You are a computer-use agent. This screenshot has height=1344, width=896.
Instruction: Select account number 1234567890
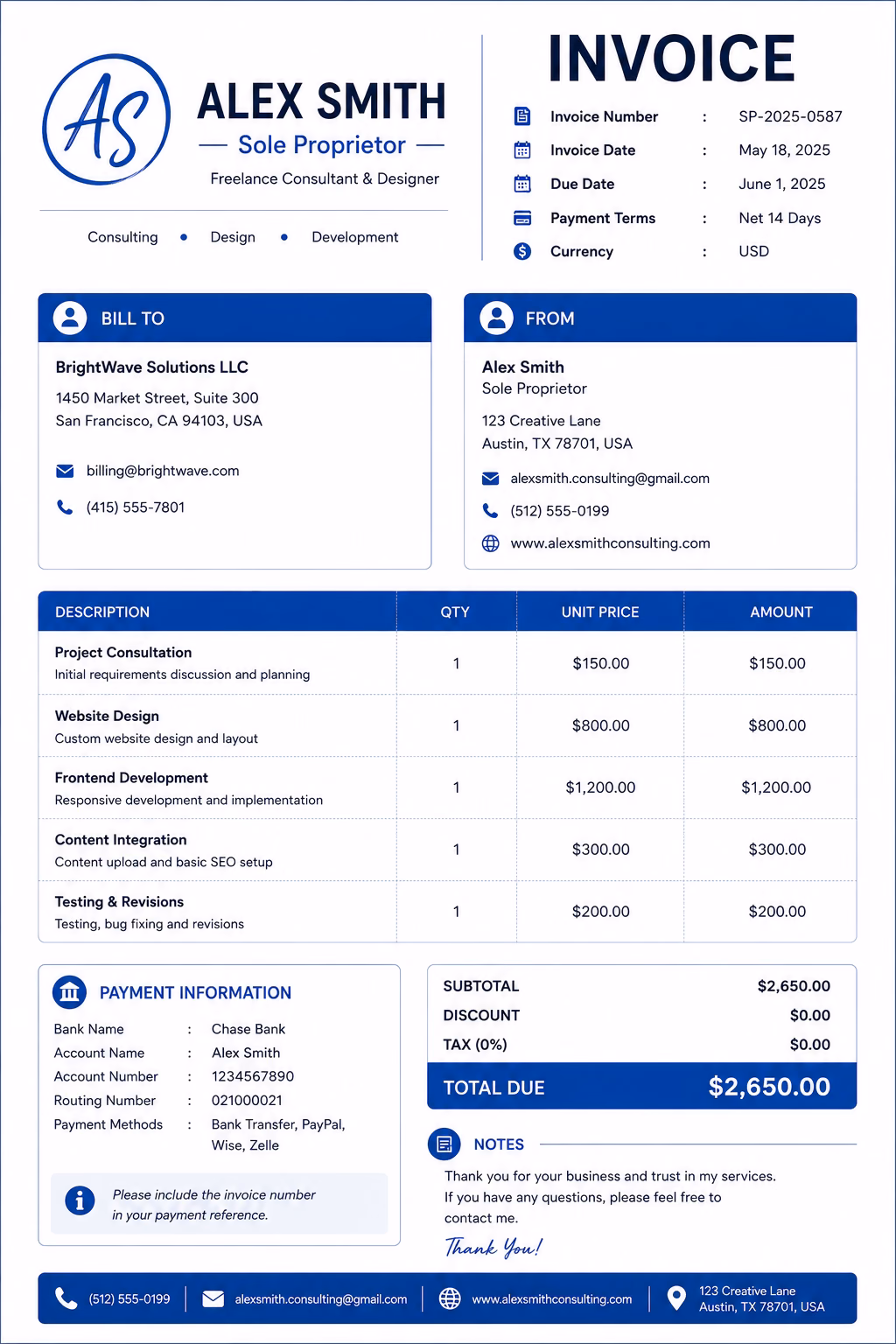click(x=253, y=1076)
